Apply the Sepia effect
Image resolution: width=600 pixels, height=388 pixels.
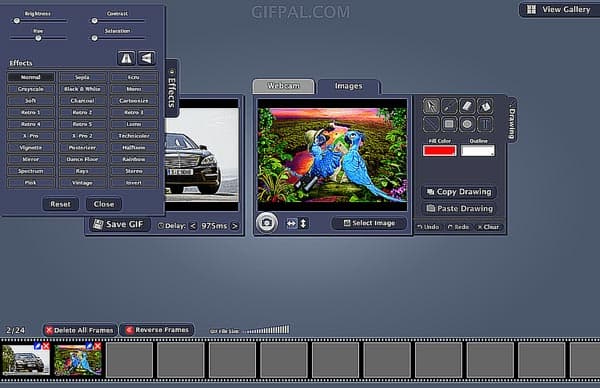(82, 77)
